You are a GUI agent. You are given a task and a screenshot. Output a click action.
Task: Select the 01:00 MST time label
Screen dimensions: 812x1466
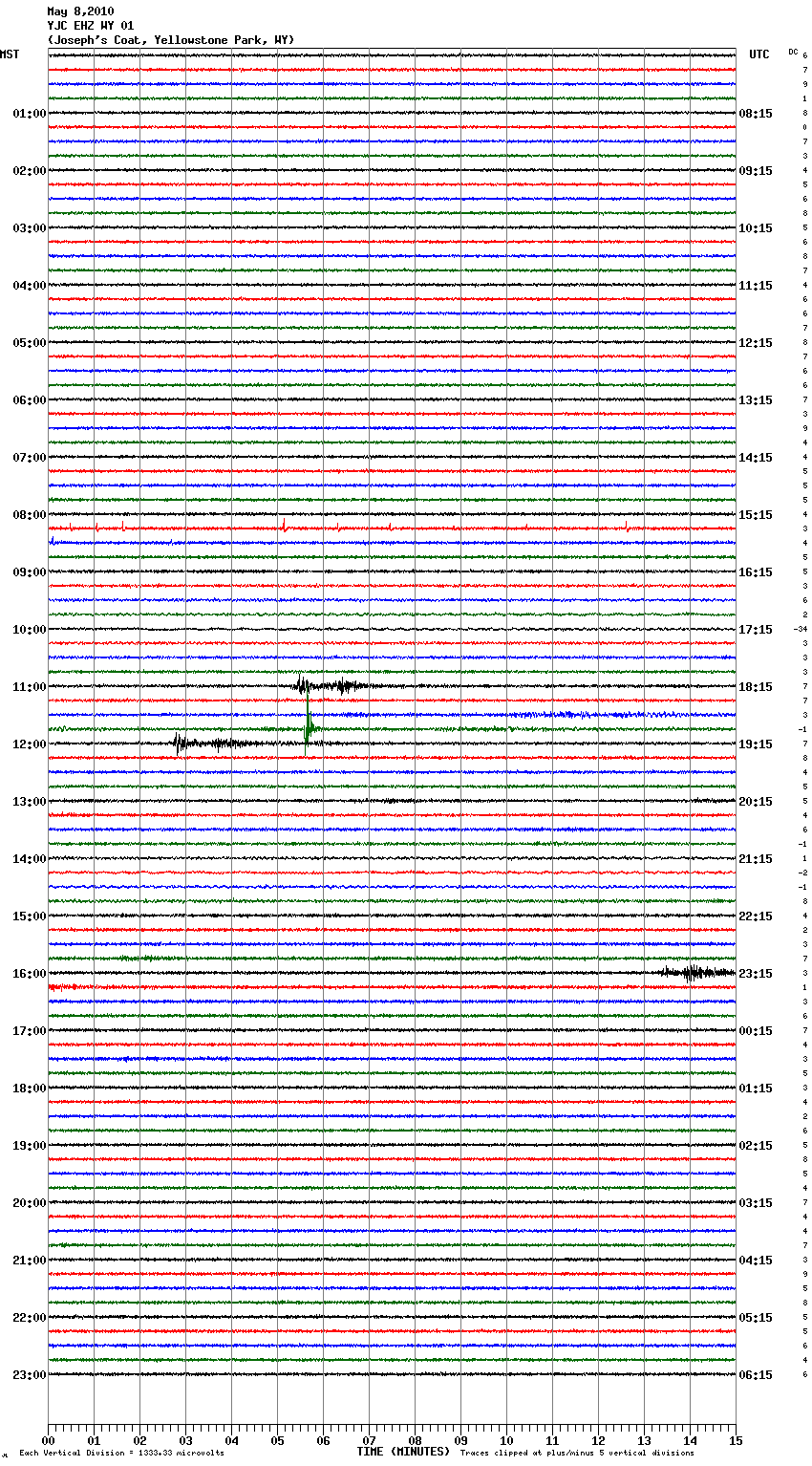point(30,114)
